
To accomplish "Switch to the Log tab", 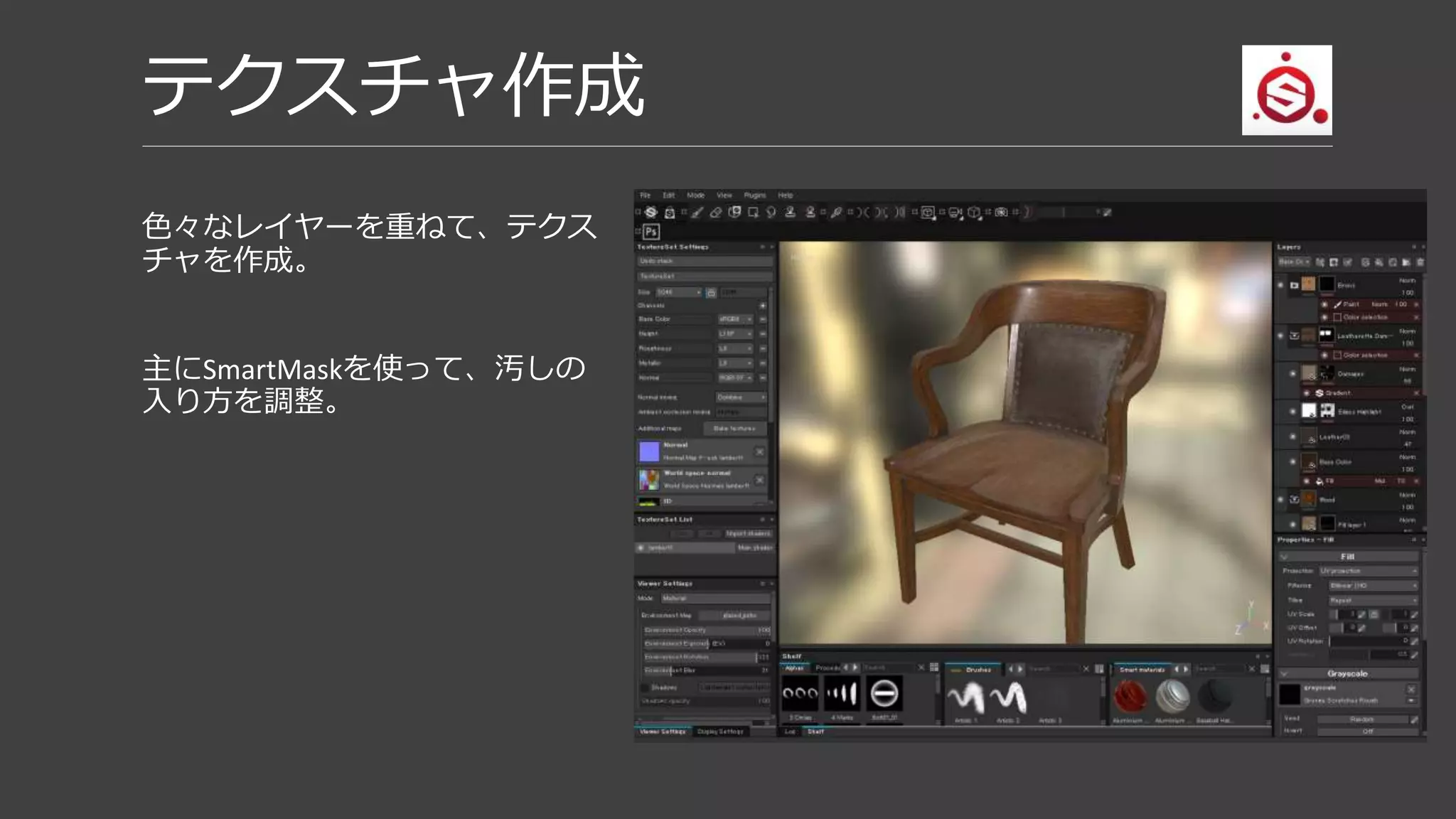I will coord(790,731).
